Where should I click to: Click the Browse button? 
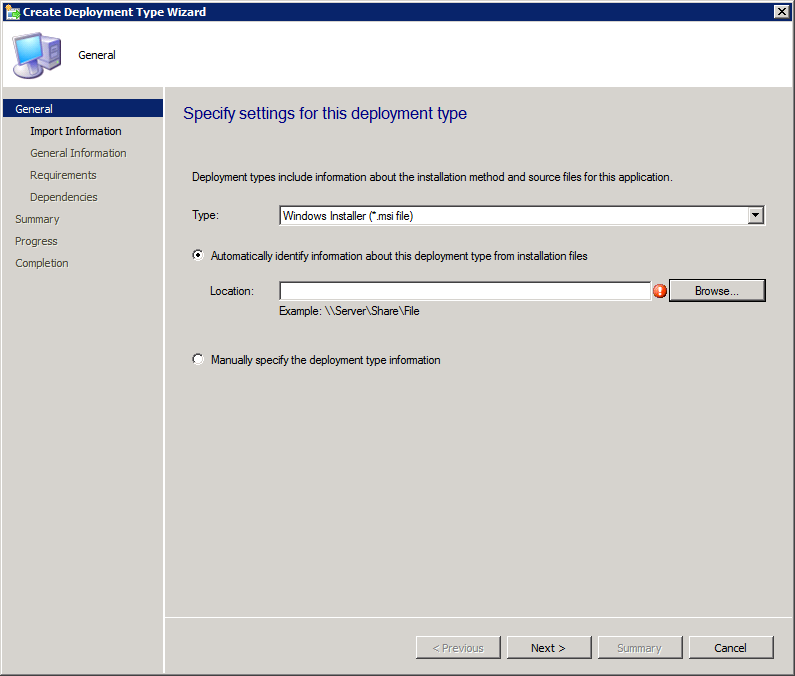(x=717, y=291)
